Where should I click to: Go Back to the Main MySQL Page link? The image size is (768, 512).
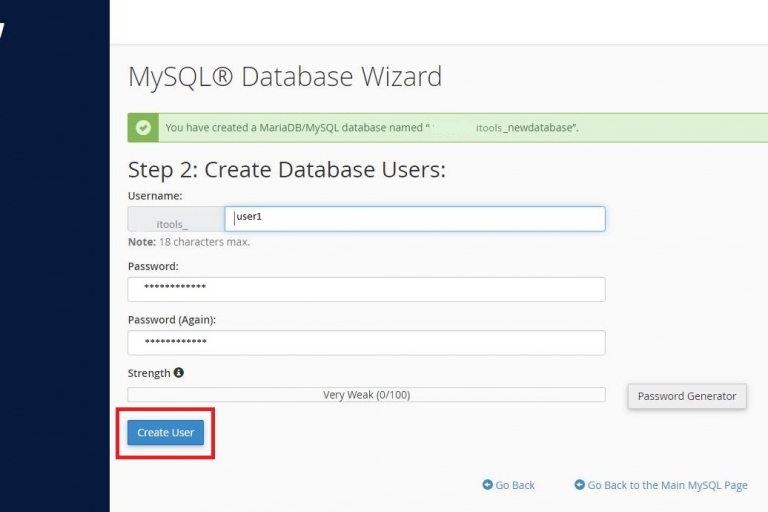pyautogui.click(x=661, y=485)
